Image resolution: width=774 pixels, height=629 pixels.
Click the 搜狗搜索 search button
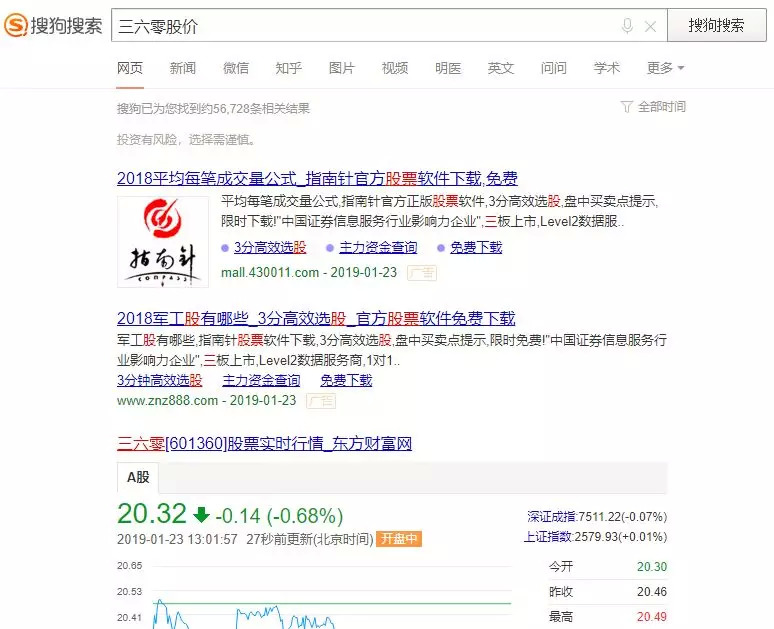point(716,25)
